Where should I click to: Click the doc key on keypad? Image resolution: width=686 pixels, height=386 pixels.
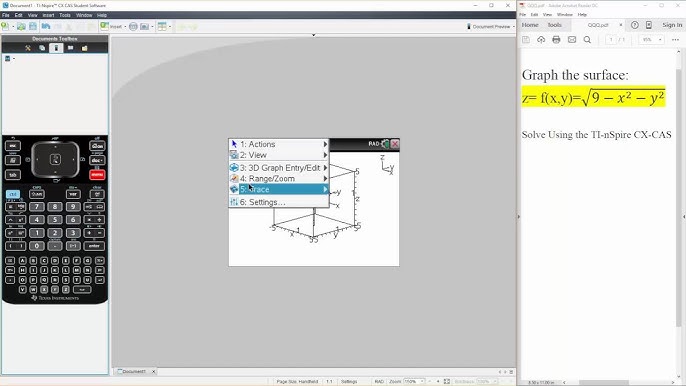pyautogui.click(x=97, y=160)
